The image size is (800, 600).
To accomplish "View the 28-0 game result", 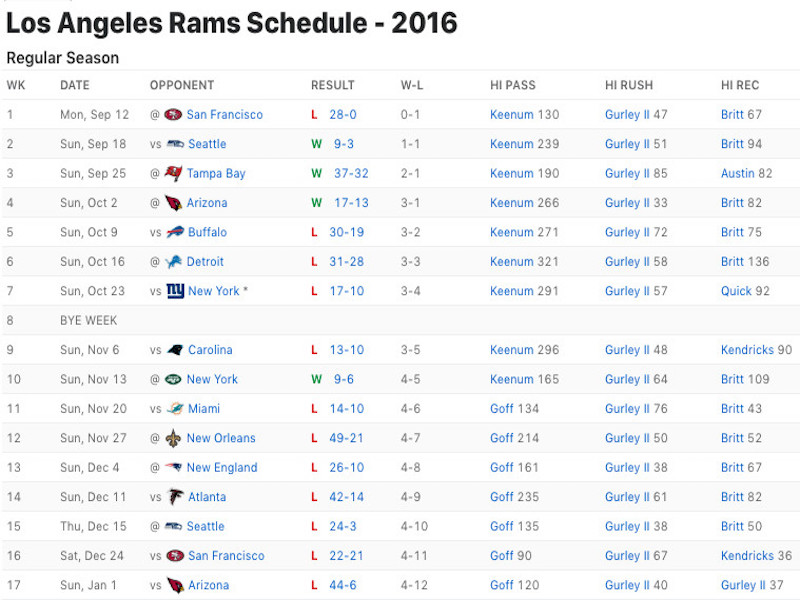I will (343, 115).
